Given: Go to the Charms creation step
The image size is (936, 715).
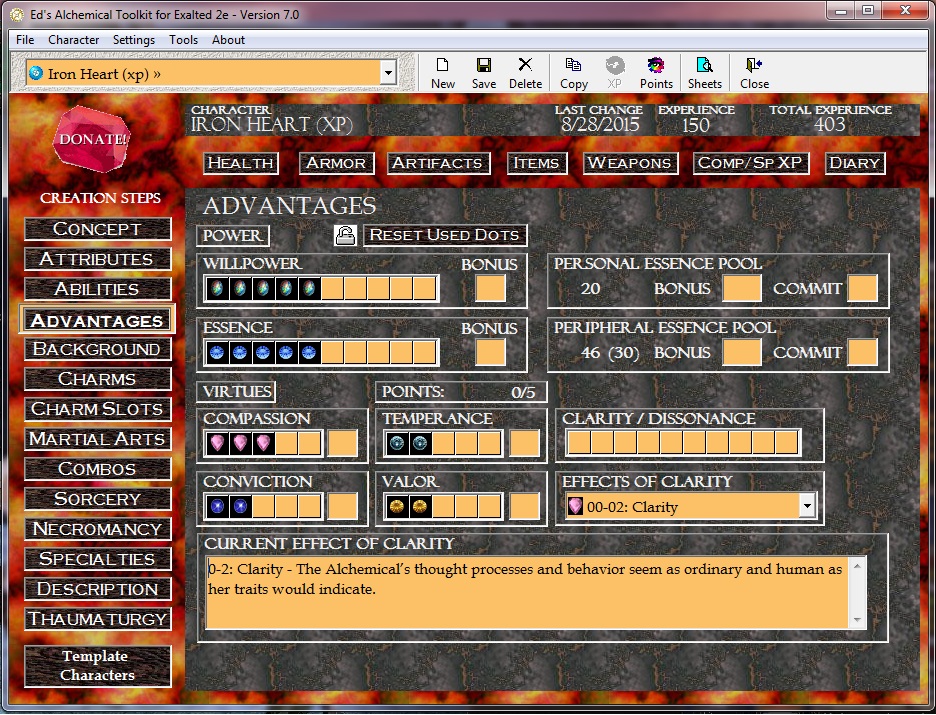Looking at the screenshot, I should coord(97,379).
